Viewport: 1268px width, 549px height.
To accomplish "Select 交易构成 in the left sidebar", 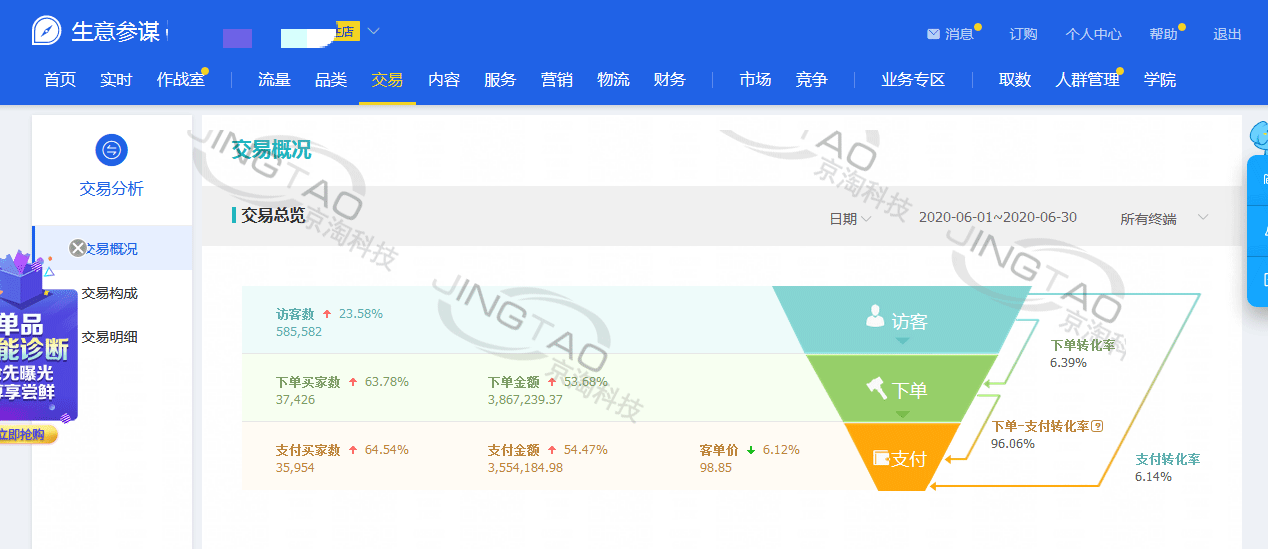I will coord(109,293).
